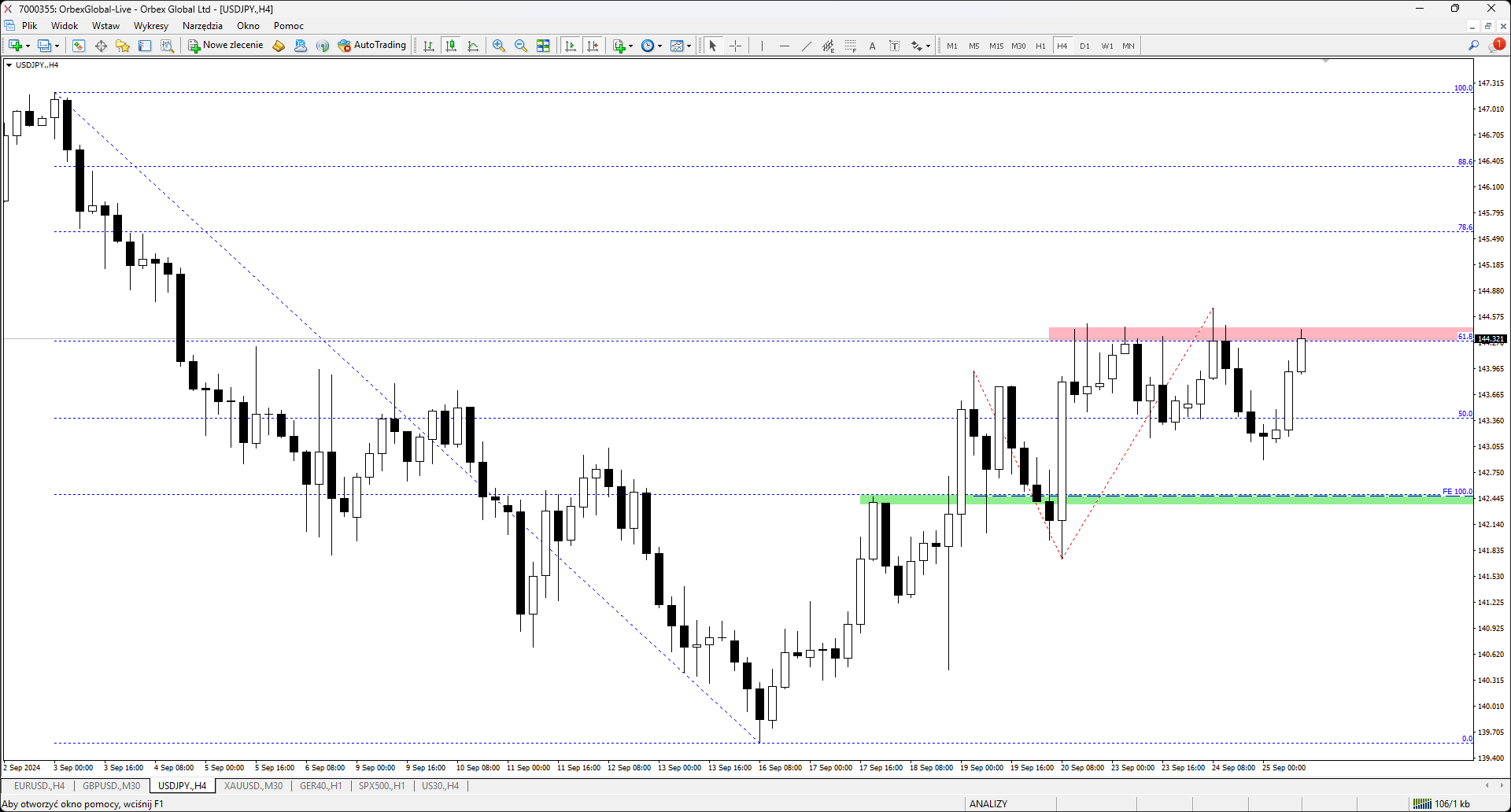Open the Plik menu
Screen dimensions: 1511x812
click(x=30, y=26)
